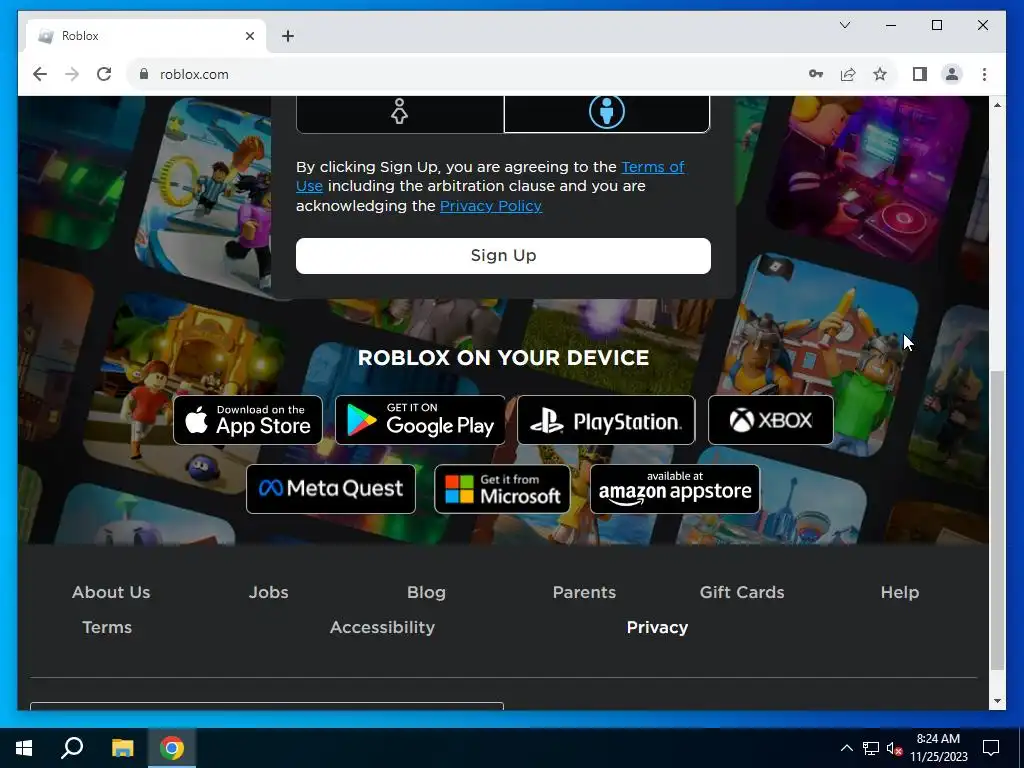Open the Terms footer link
1024x768 pixels.
click(x=107, y=628)
